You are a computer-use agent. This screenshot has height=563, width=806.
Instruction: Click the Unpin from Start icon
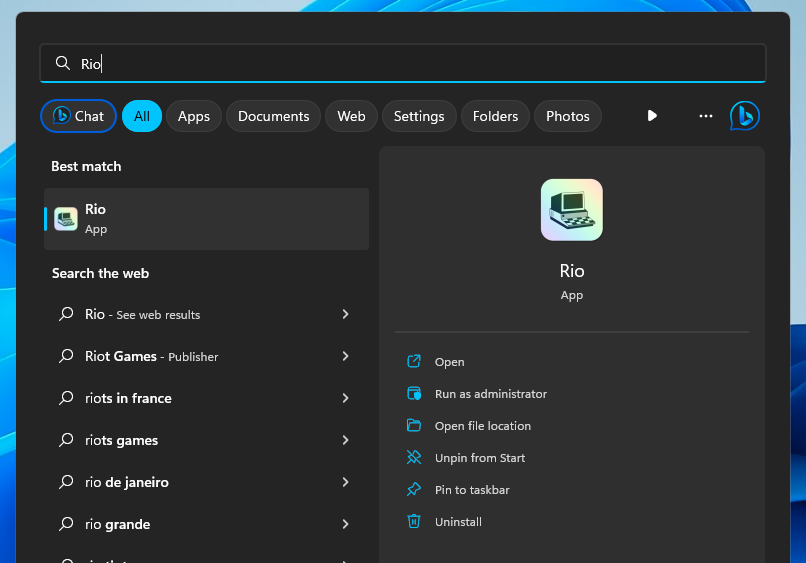tap(414, 457)
